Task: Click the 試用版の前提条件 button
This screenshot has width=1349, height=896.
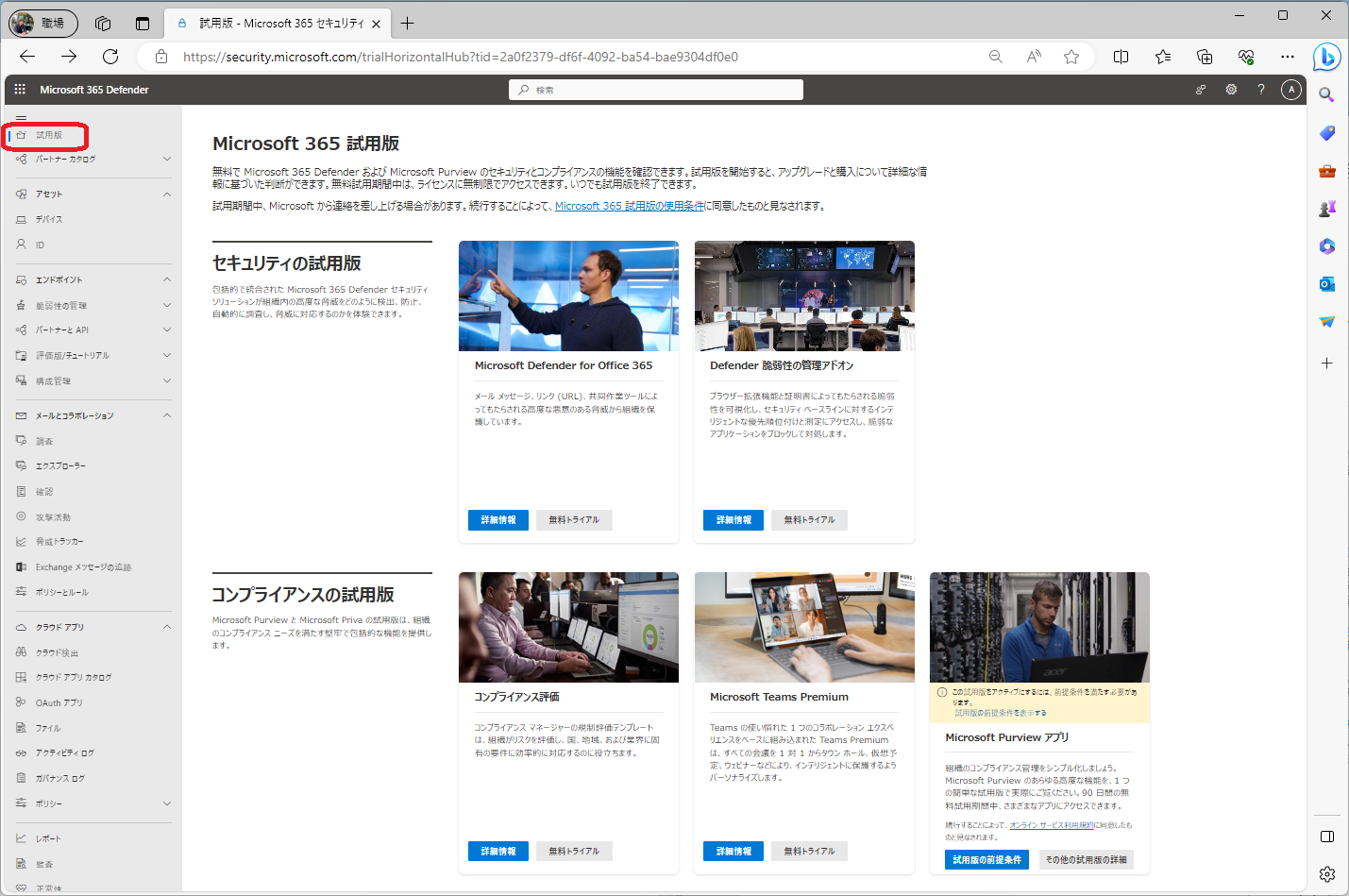Action: click(x=986, y=860)
